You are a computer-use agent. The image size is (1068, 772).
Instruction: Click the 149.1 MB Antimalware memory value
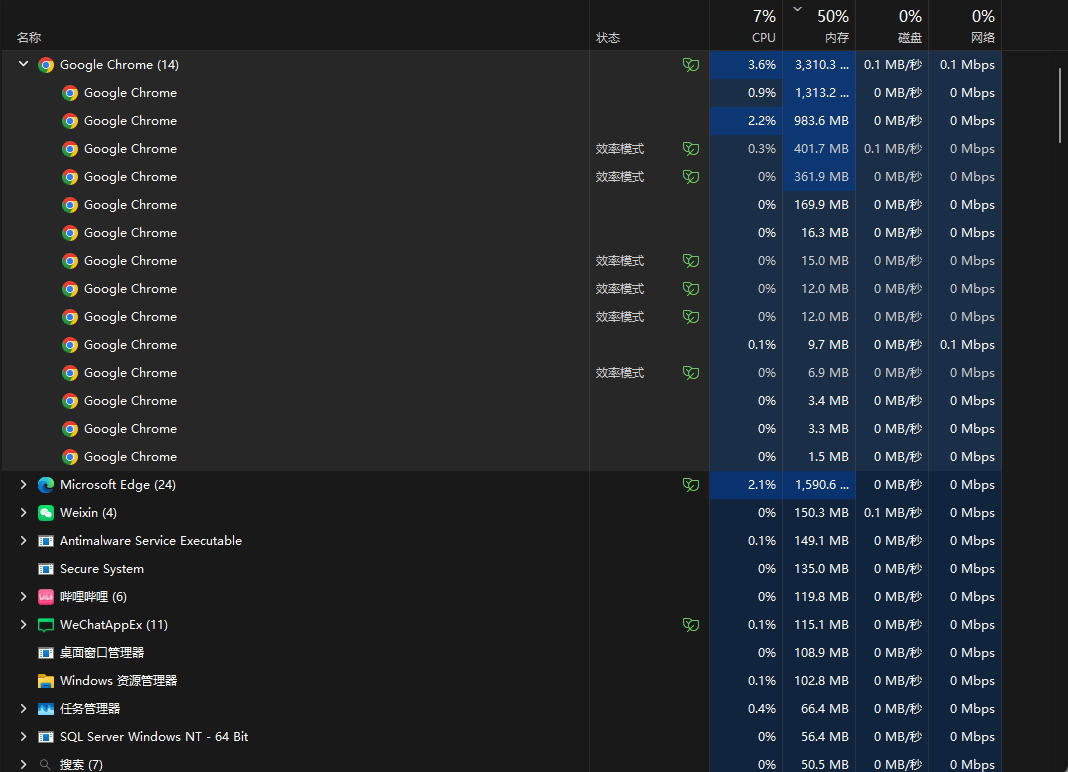[x=821, y=540]
